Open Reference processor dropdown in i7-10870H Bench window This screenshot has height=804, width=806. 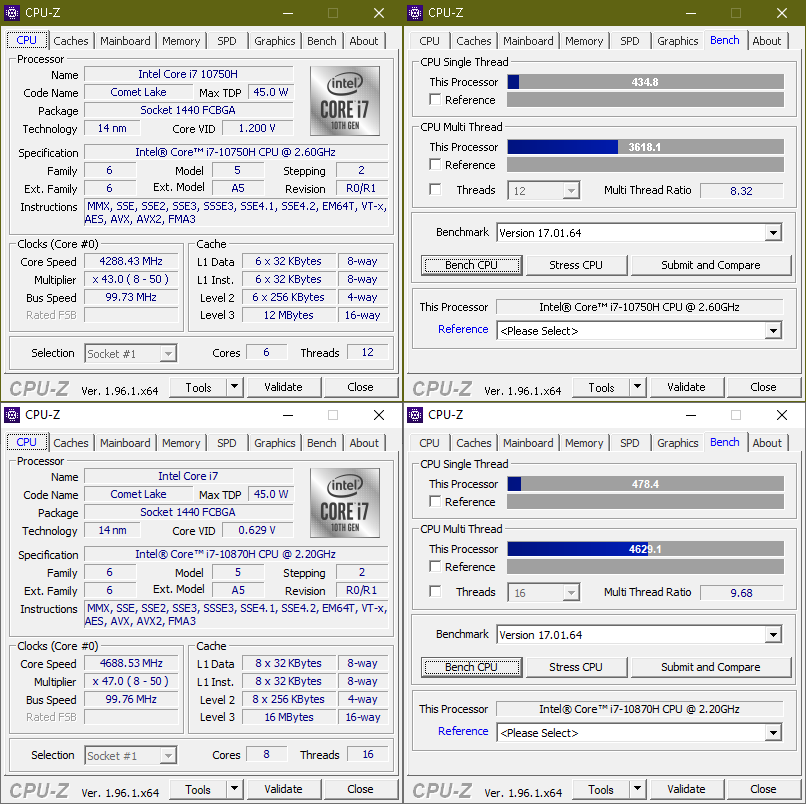[x=773, y=733]
